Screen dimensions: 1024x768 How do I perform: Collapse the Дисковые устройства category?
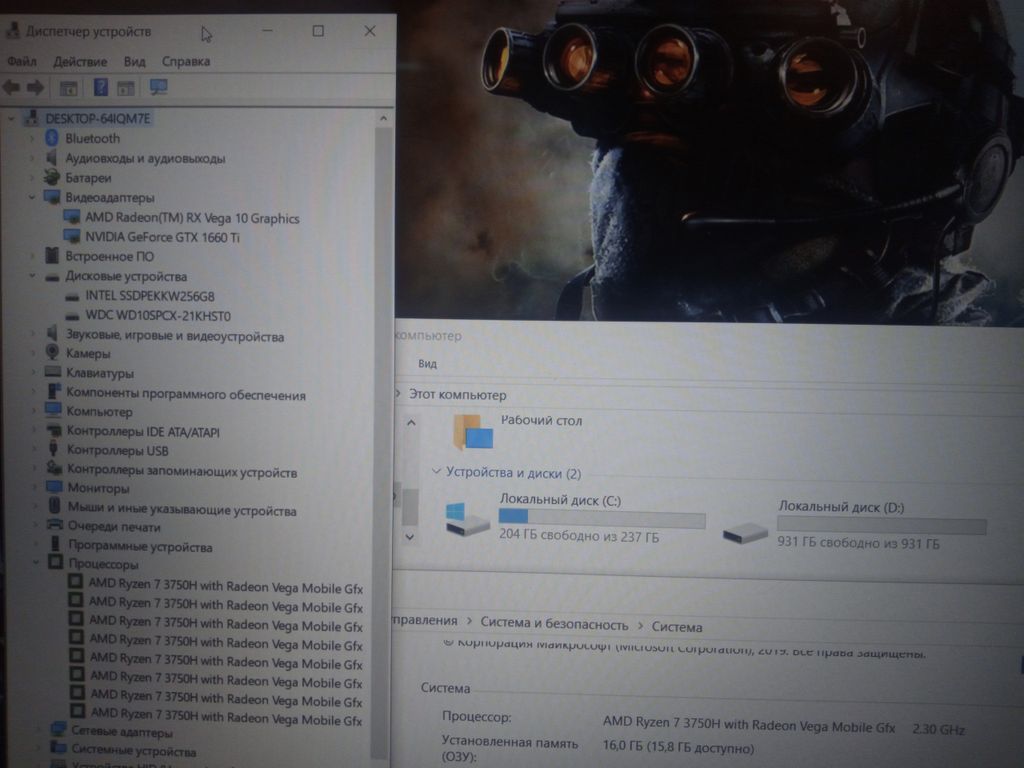click(x=31, y=276)
